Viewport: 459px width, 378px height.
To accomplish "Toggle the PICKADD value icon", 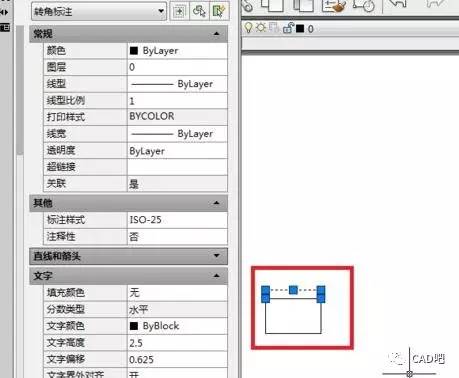I will 179,12.
